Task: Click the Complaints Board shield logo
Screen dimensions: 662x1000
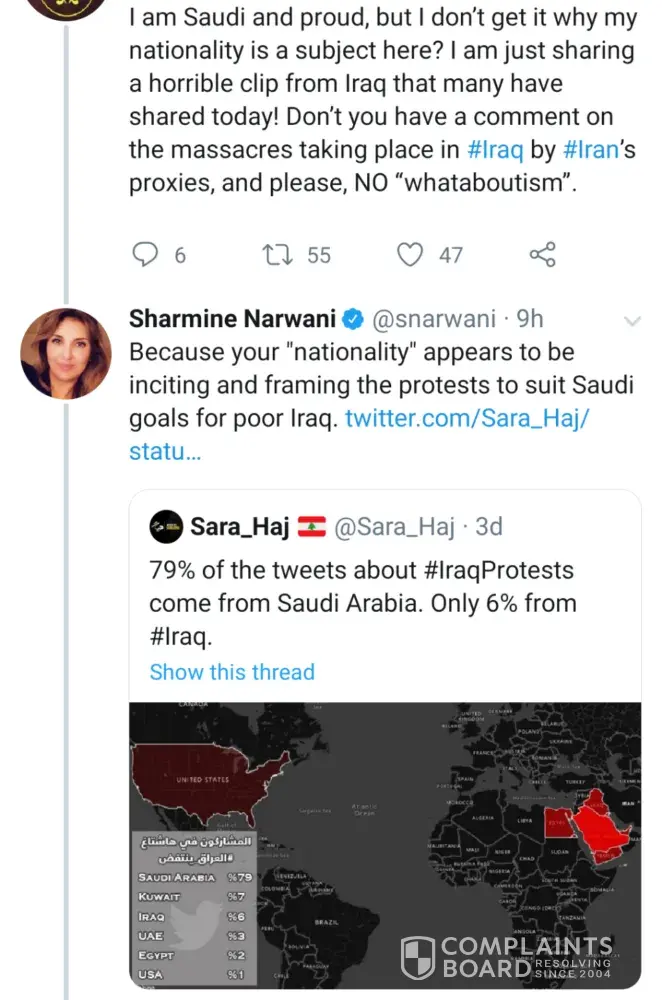Action: point(417,955)
